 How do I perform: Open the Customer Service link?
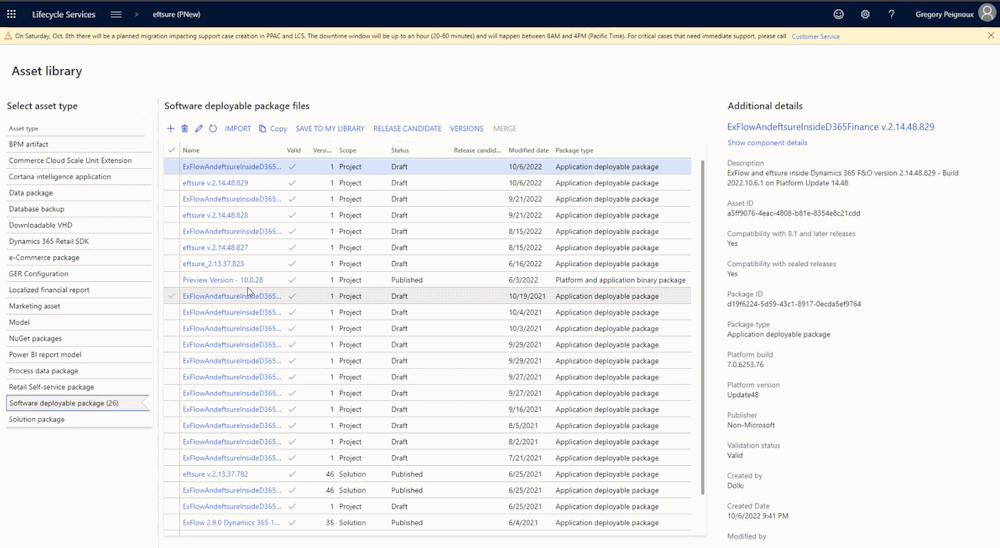pyautogui.click(x=815, y=36)
